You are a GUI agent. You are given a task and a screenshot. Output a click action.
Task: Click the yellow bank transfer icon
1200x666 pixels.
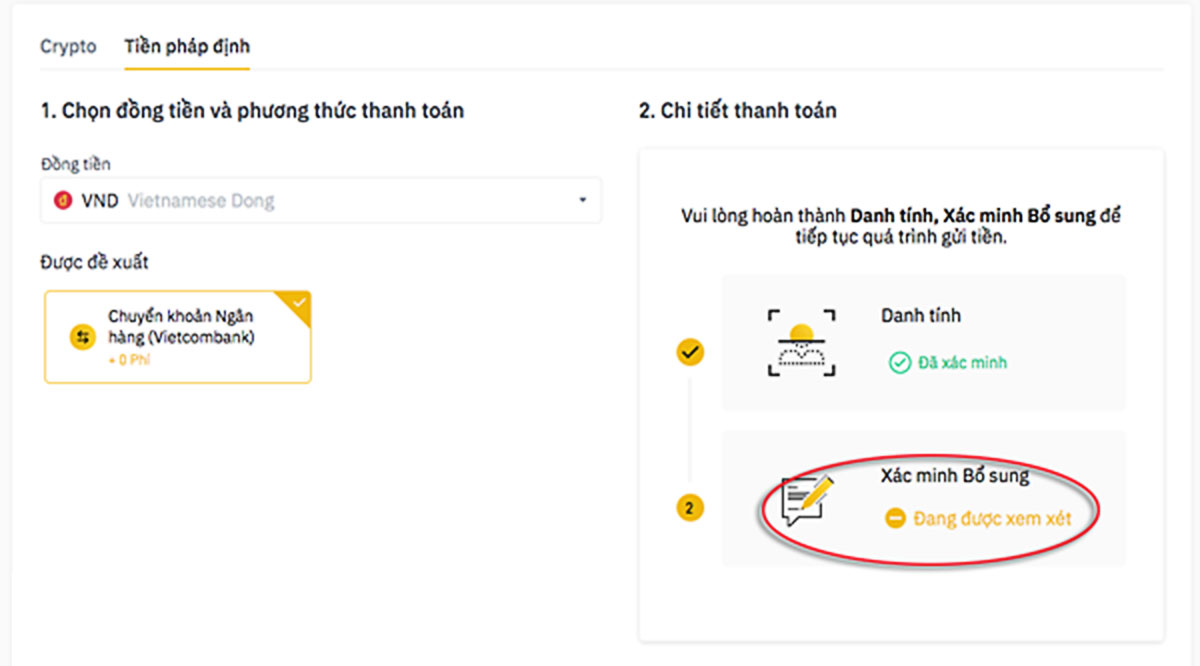[81, 338]
